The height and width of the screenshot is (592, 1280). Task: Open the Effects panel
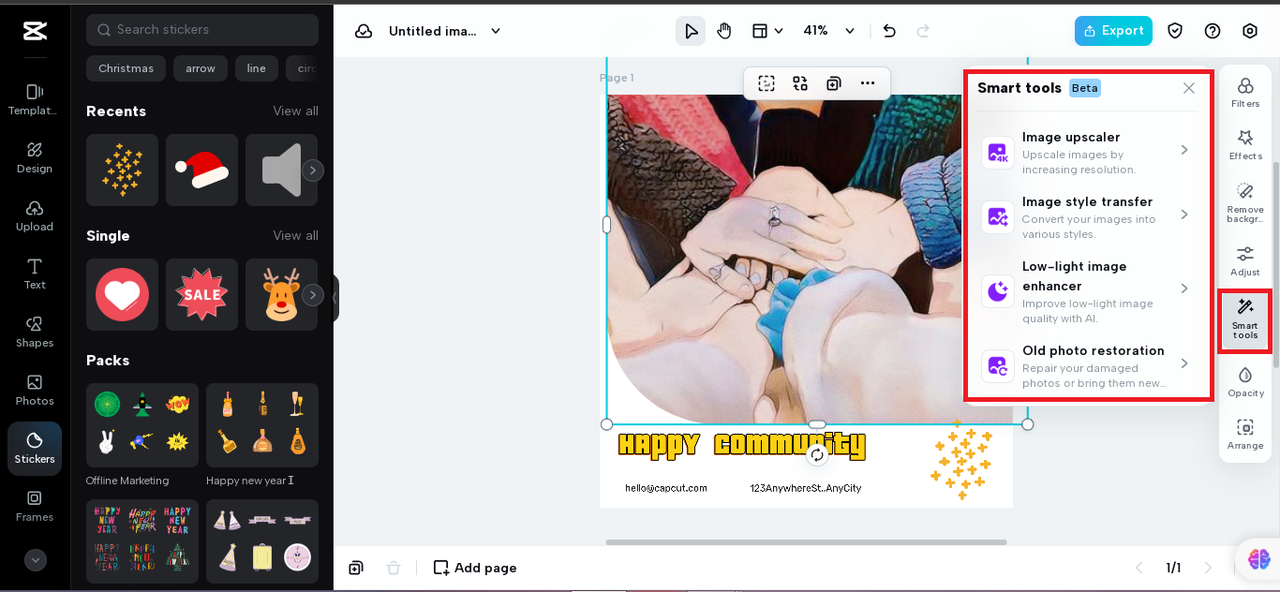(x=1245, y=144)
